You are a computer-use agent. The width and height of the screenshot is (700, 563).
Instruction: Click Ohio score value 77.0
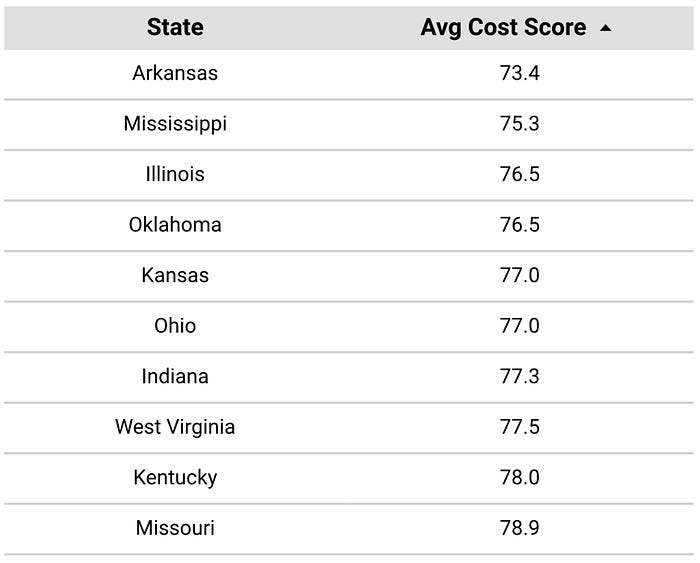coord(519,326)
